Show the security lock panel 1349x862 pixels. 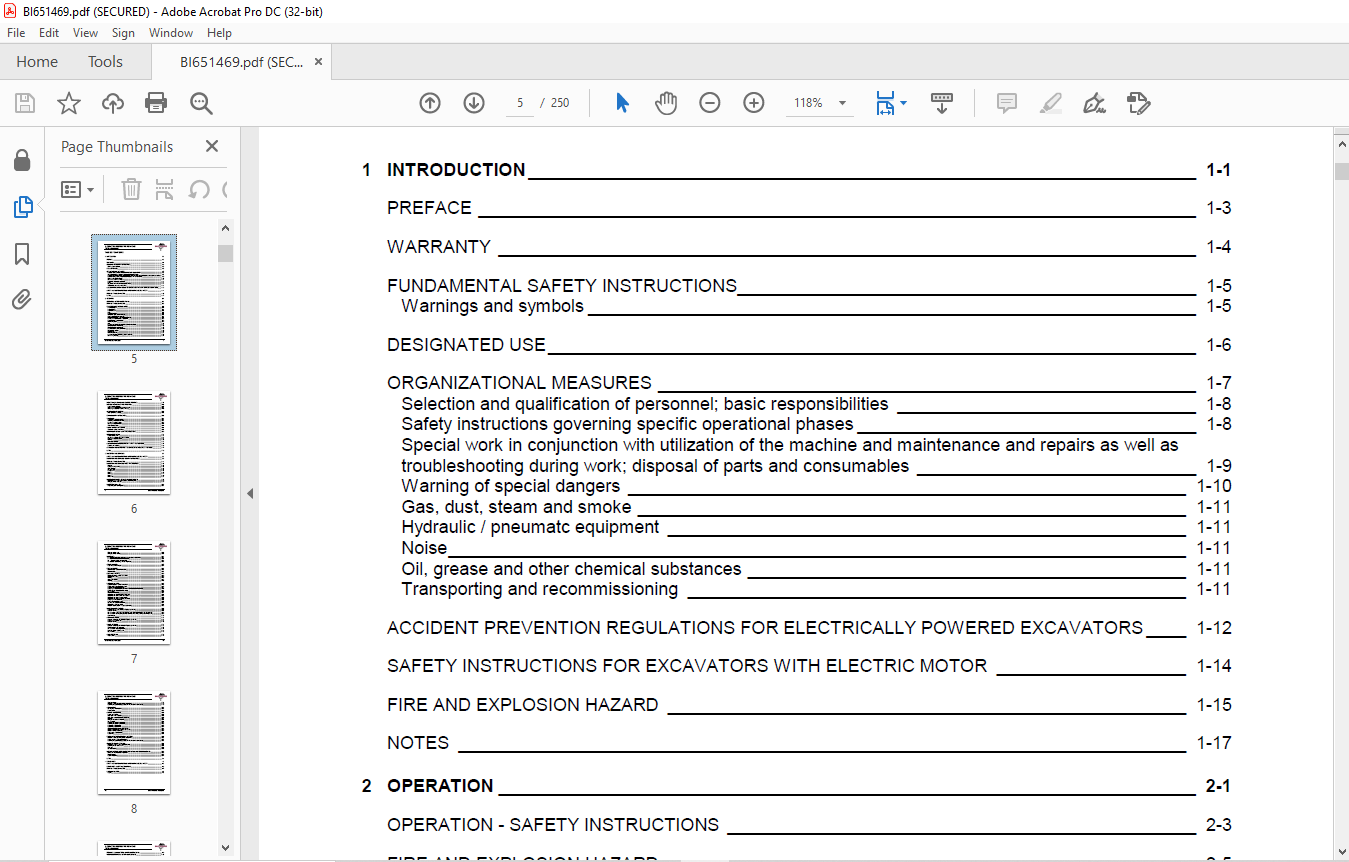pos(22,160)
